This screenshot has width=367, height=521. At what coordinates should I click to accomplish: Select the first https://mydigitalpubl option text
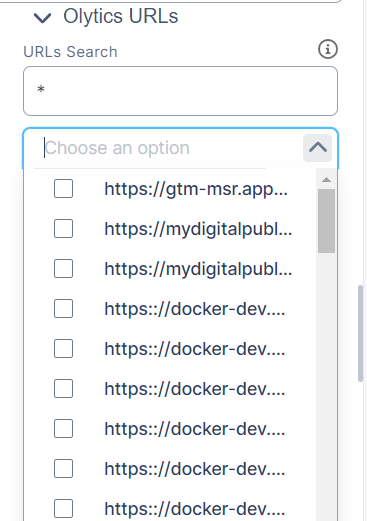click(x=198, y=229)
